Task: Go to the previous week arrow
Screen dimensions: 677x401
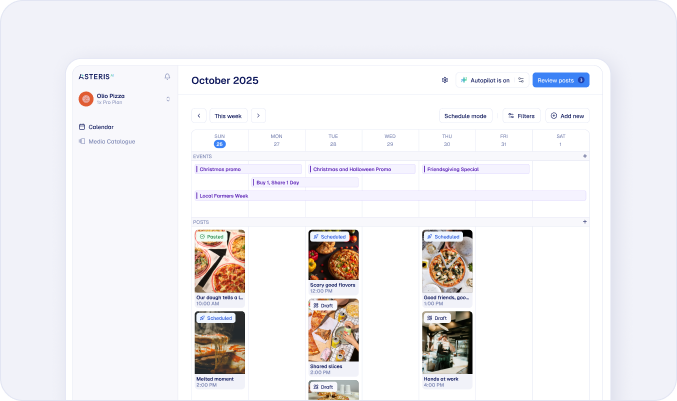Action: (x=198, y=116)
